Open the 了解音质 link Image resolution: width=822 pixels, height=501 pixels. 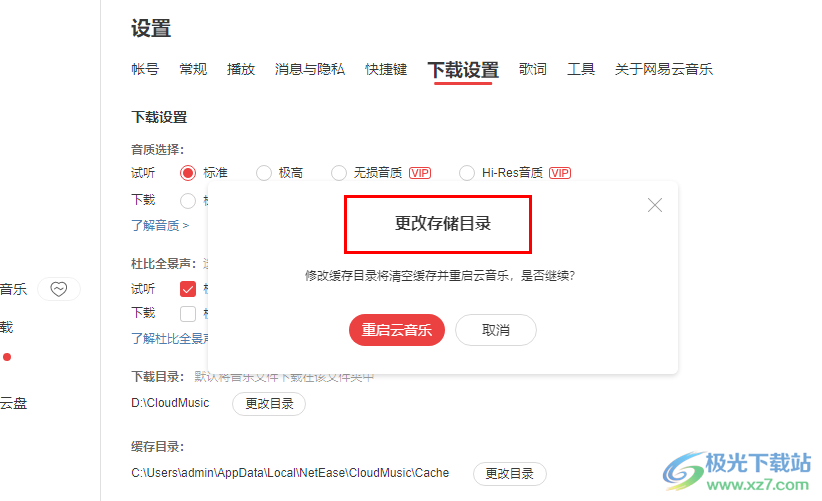[160, 225]
